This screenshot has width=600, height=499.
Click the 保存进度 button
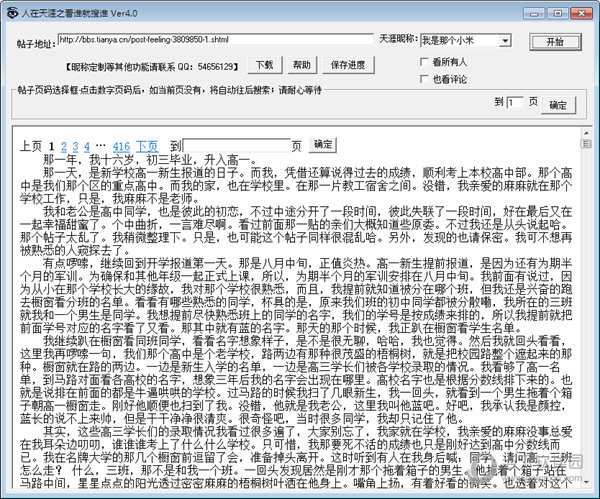click(347, 64)
